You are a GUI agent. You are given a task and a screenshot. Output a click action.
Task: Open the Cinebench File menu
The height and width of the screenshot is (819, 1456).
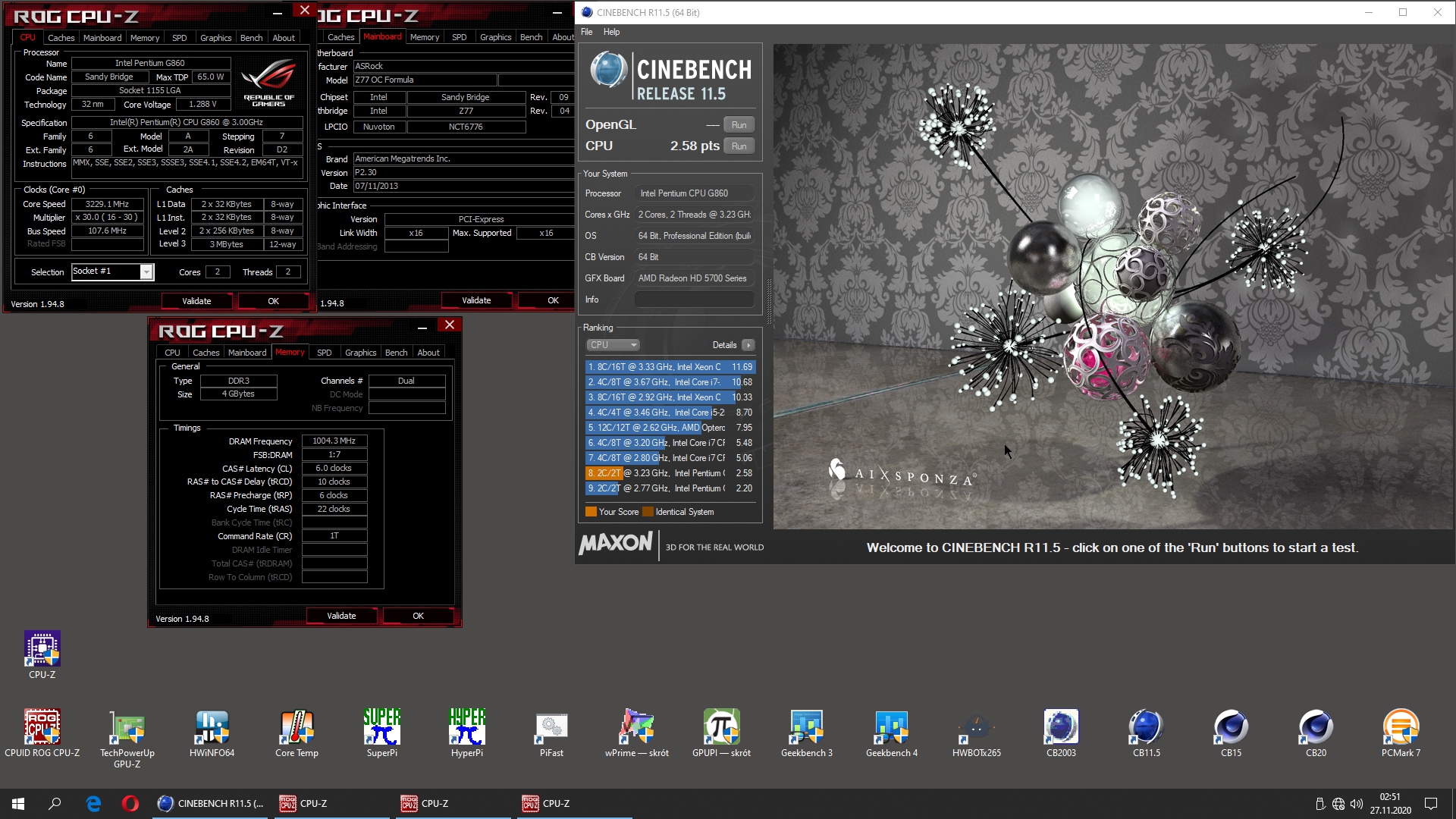(x=587, y=32)
